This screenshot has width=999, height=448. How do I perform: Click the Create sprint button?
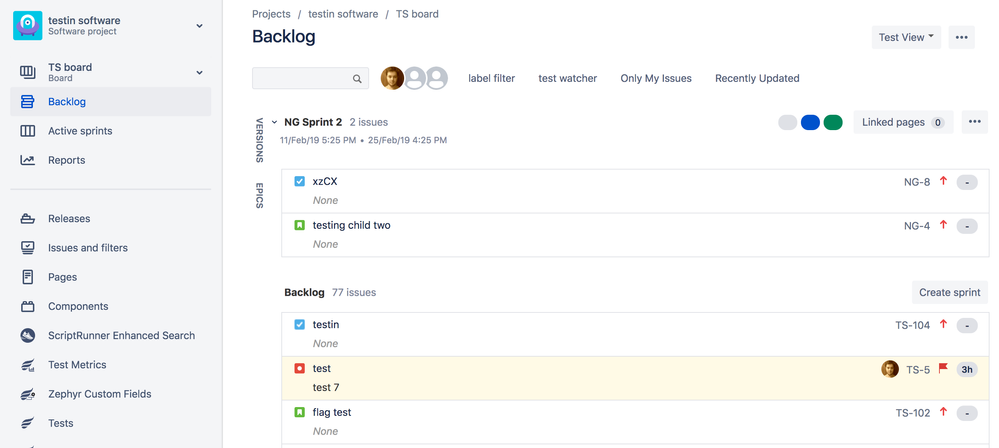point(949,293)
